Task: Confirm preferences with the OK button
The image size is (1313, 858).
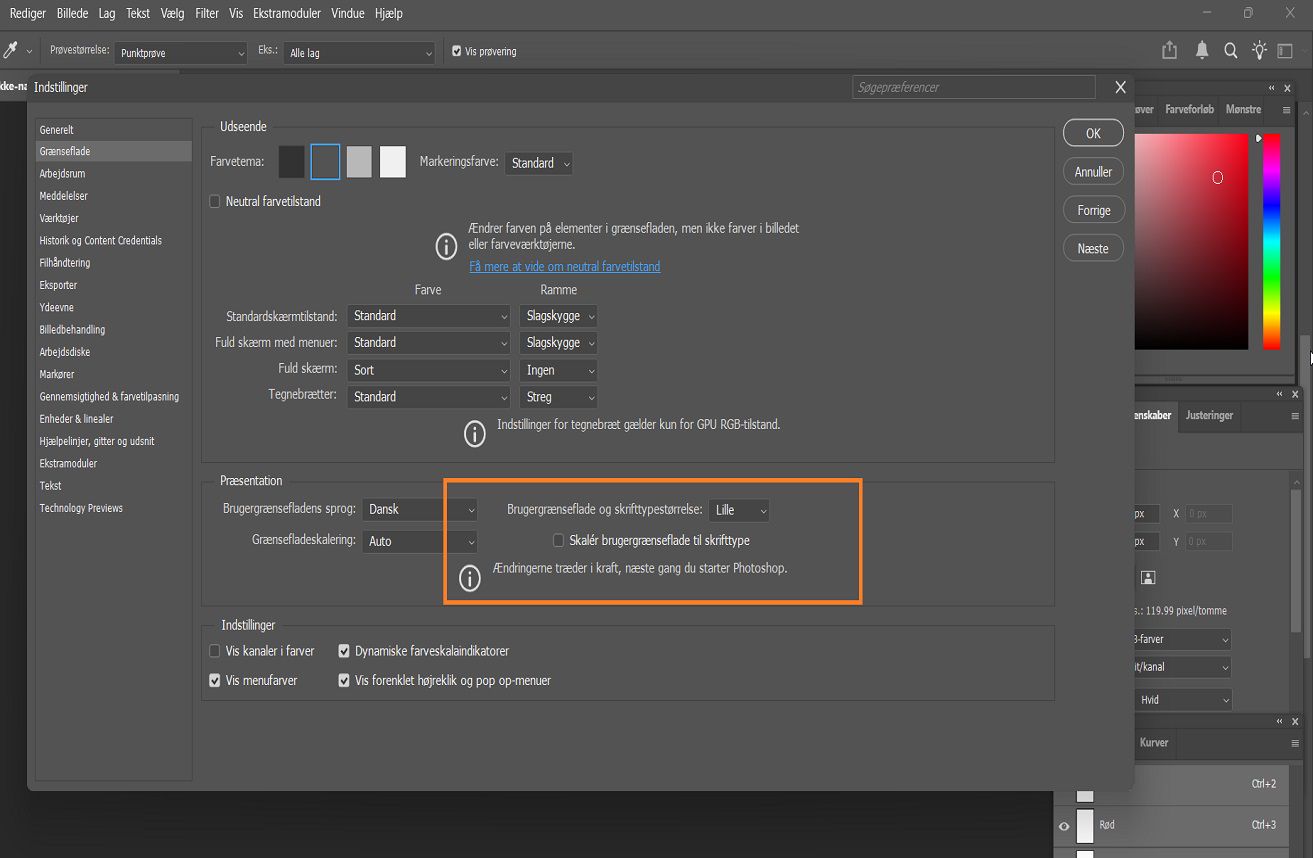Action: coord(1092,132)
